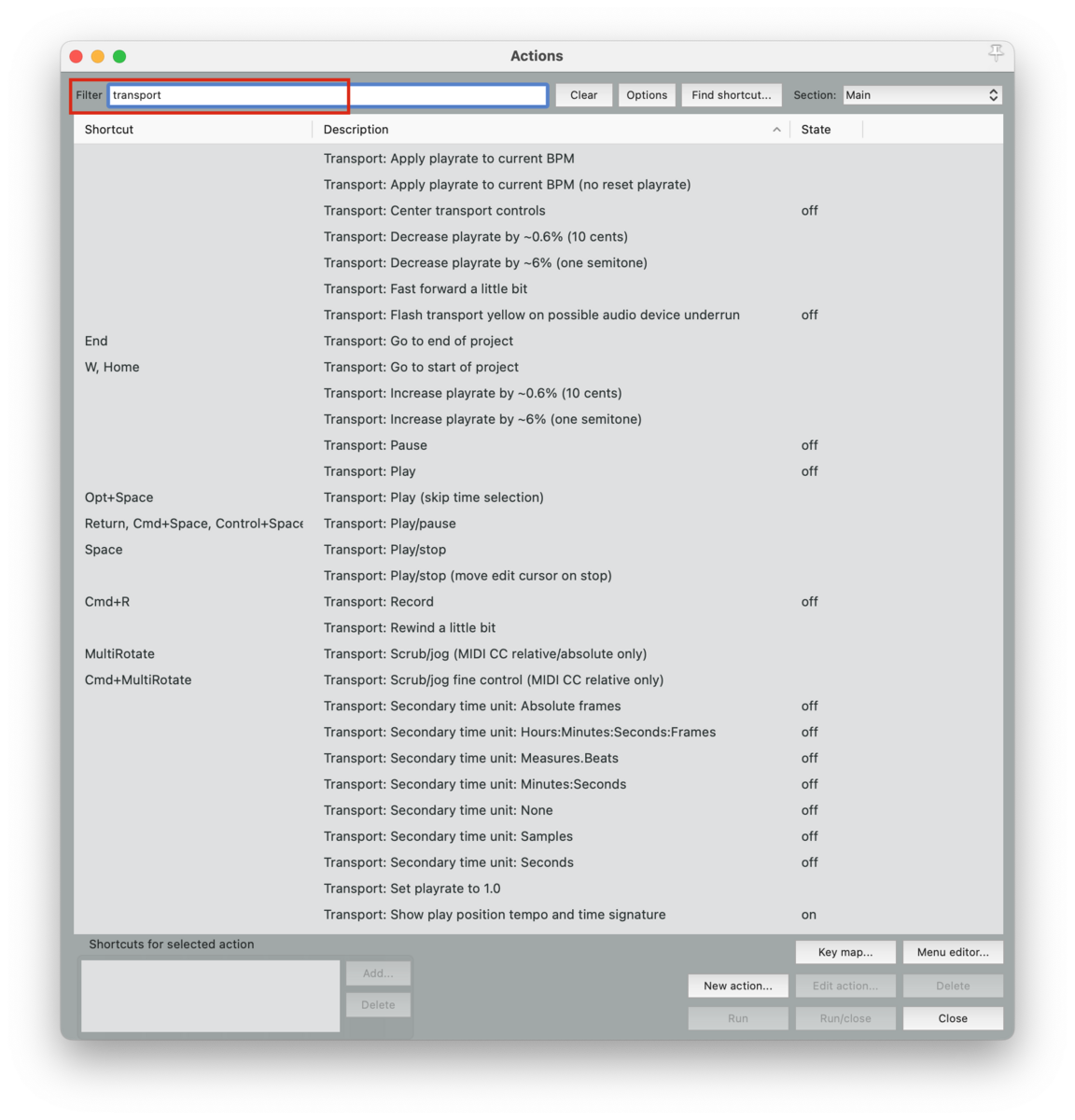
Task: Open the Menu editor...
Action: click(x=953, y=953)
